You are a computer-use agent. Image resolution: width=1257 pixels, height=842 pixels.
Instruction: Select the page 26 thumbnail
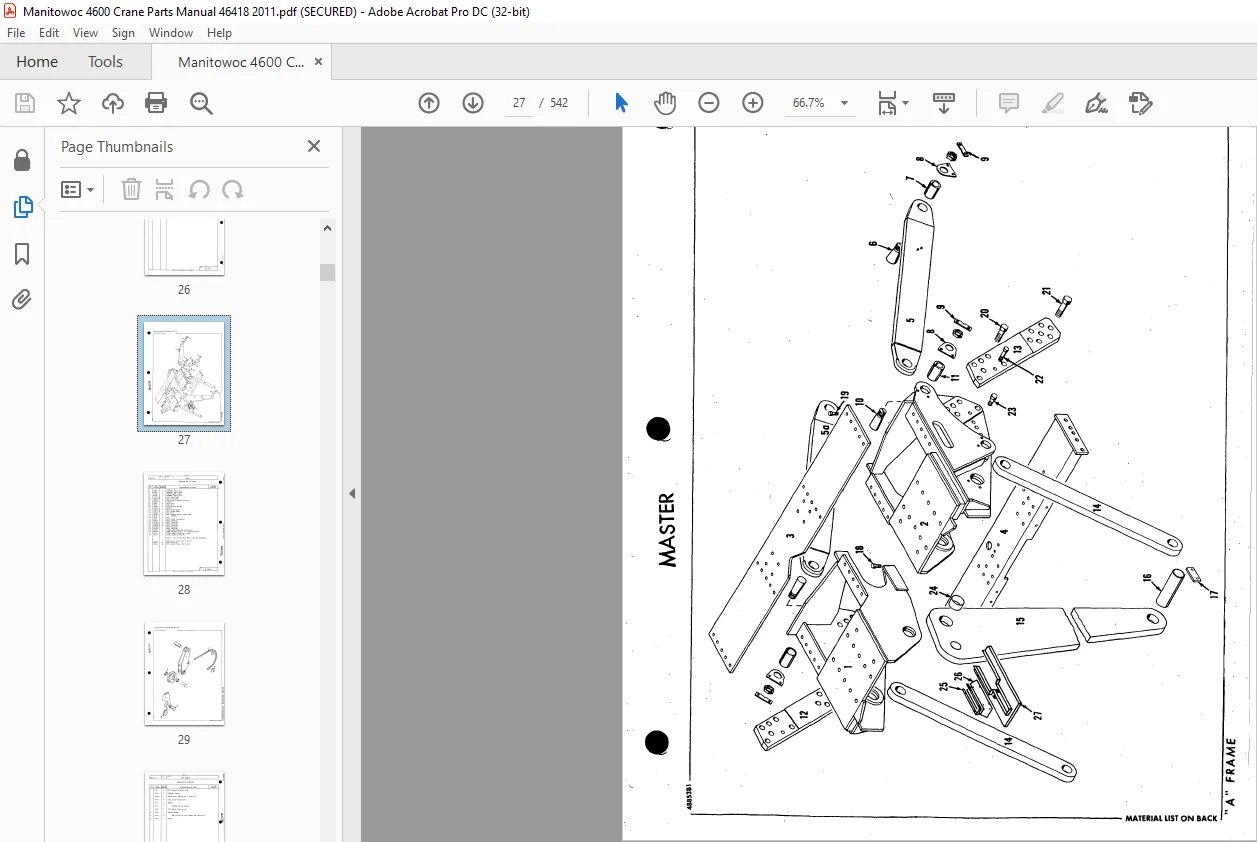(x=184, y=247)
